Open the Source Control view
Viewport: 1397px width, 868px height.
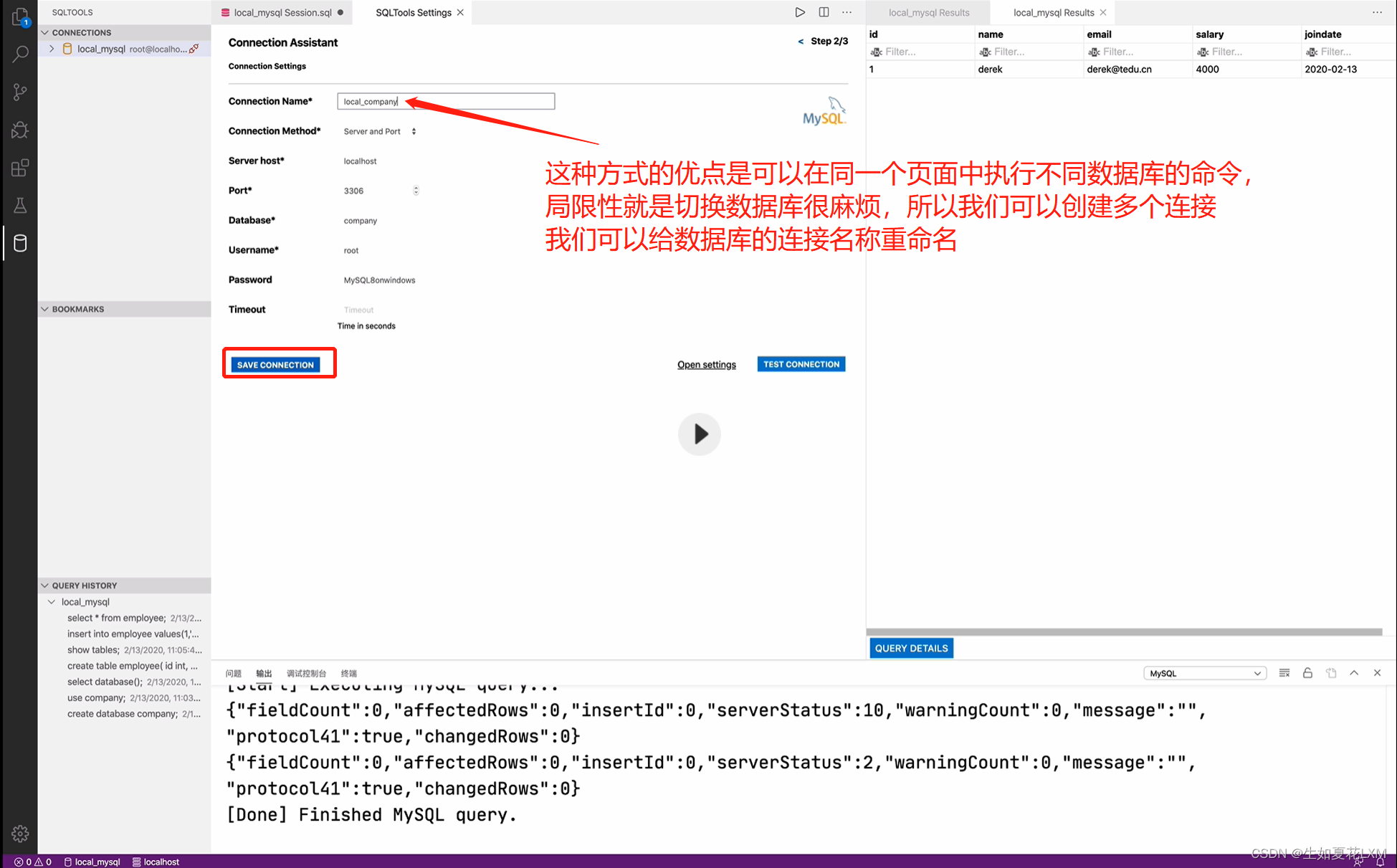tap(20, 92)
